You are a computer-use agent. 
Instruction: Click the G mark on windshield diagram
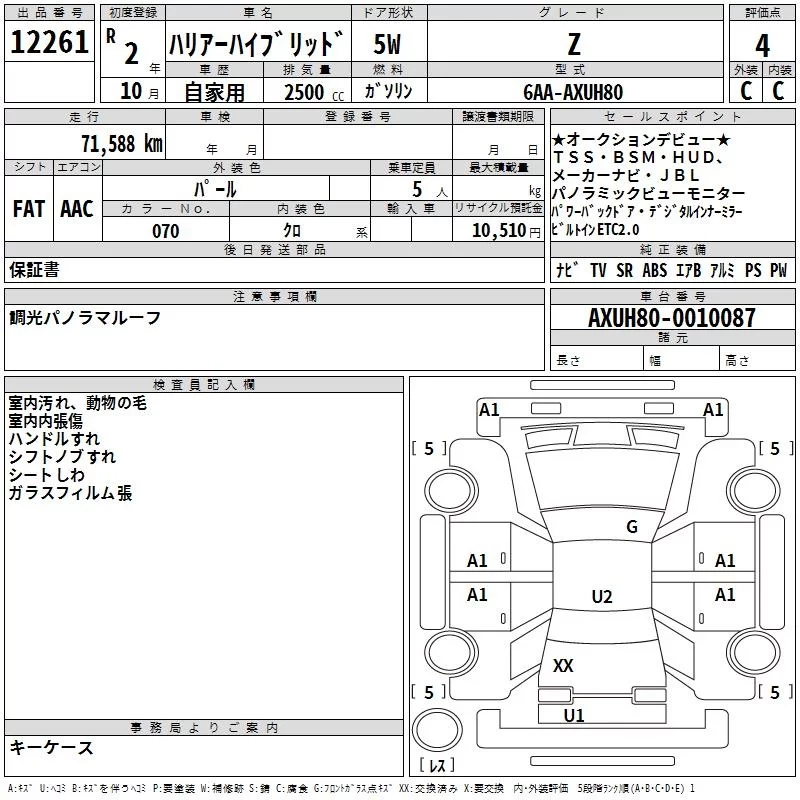pos(632,527)
